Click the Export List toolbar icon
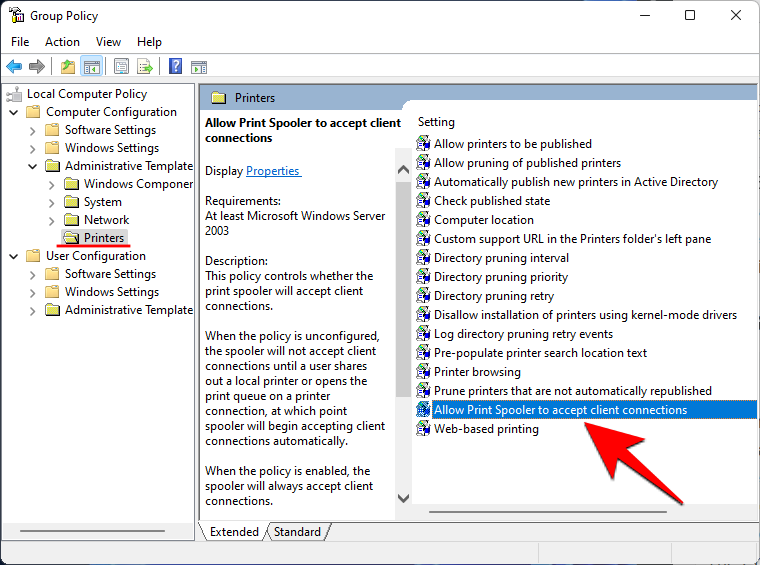Screen dimensions: 760x565 click(x=144, y=66)
